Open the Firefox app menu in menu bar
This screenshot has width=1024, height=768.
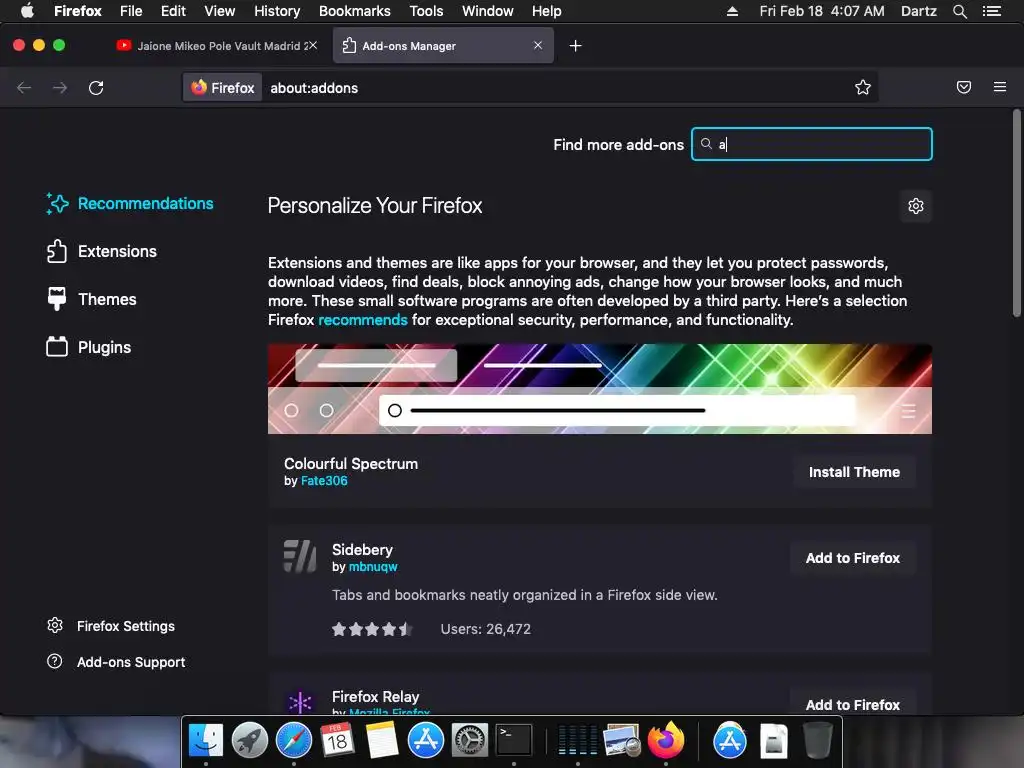[78, 11]
